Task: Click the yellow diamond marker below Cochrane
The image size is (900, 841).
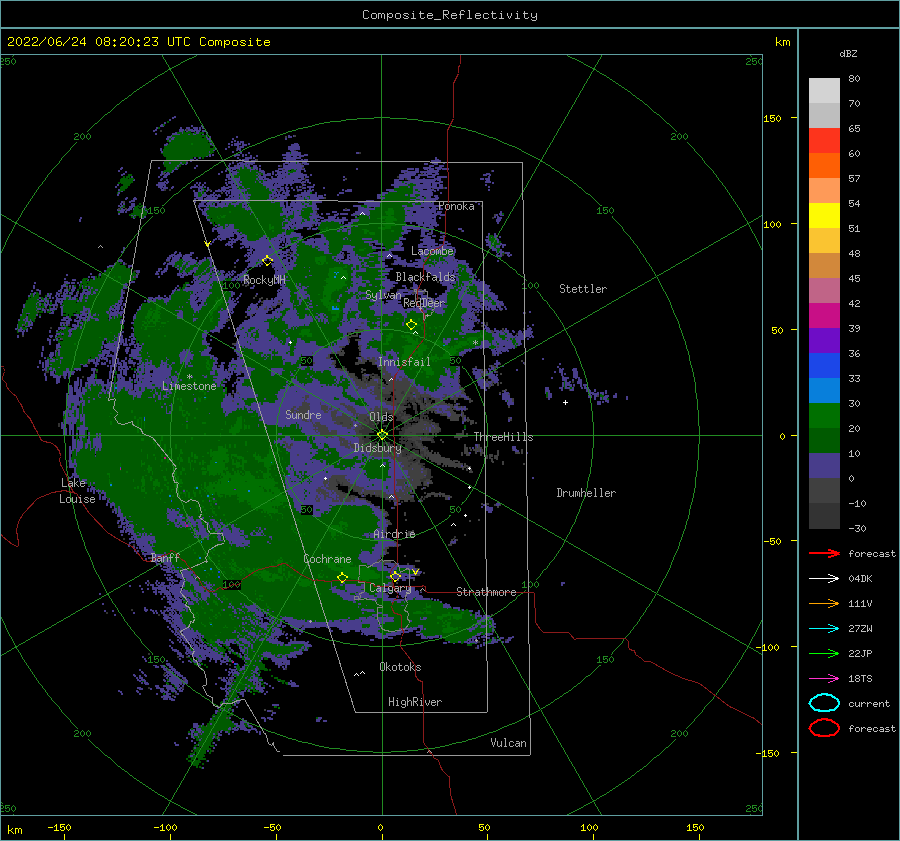Action: pyautogui.click(x=343, y=578)
